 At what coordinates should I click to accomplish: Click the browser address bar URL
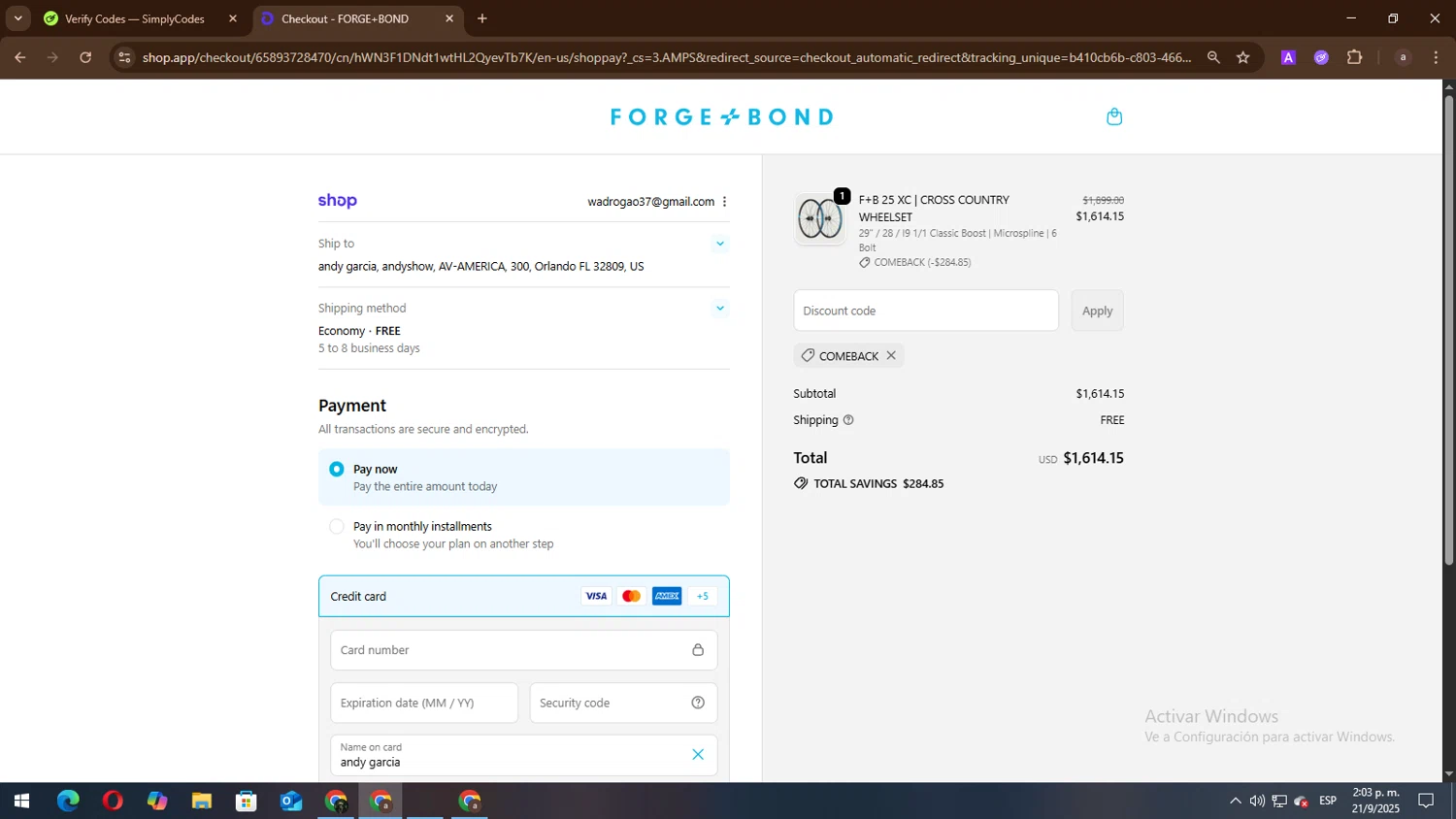666,57
